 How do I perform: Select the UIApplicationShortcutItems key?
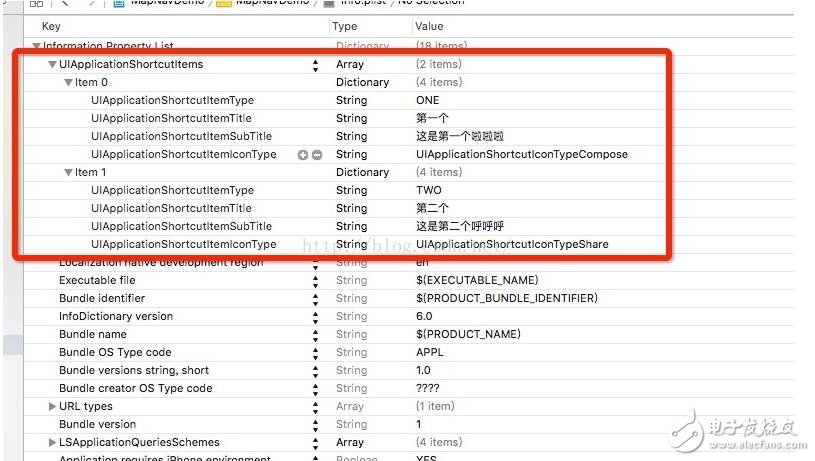tap(131, 64)
